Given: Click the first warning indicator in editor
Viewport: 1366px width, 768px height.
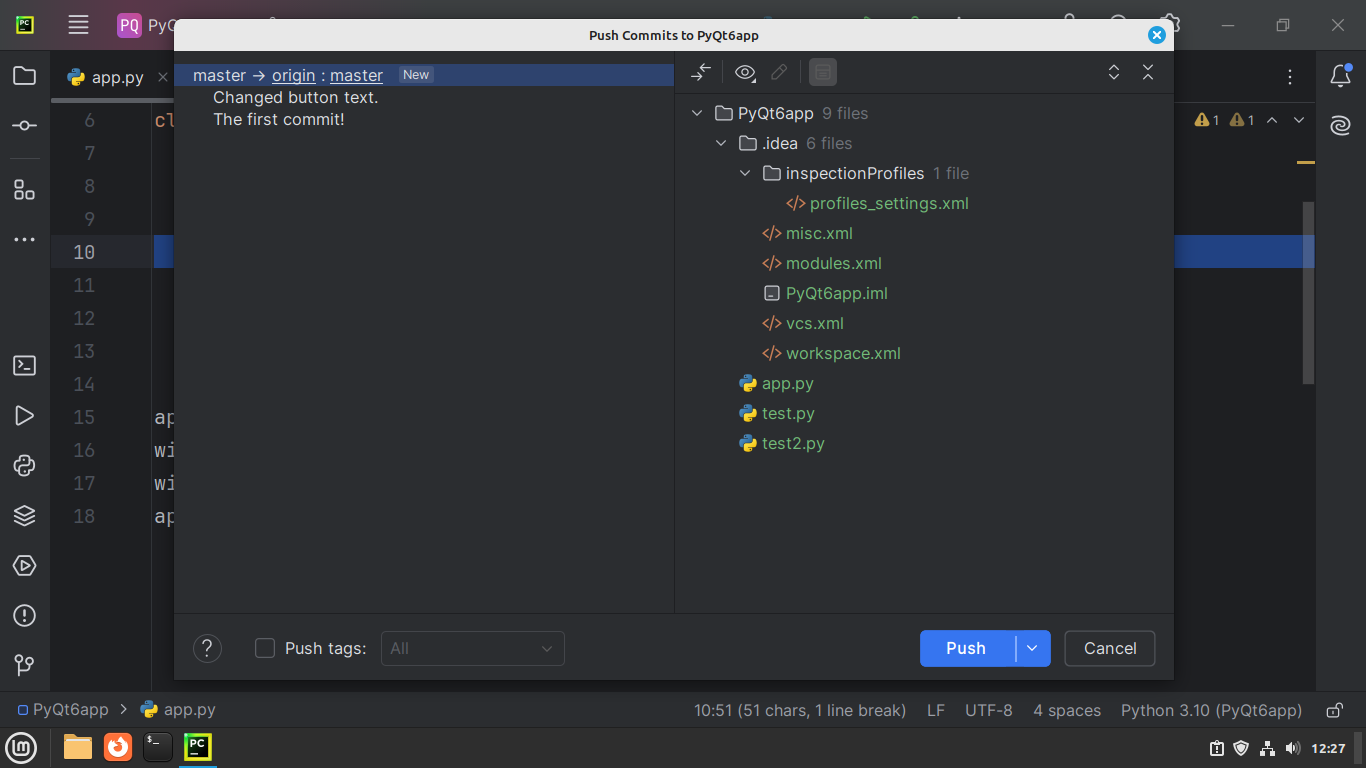Looking at the screenshot, I should click(x=1207, y=120).
